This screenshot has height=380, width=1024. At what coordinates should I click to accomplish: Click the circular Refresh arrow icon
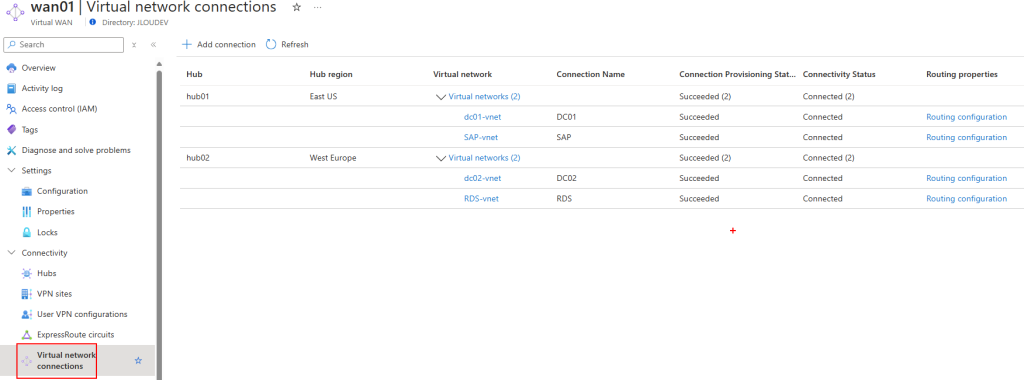pyautogui.click(x=271, y=44)
